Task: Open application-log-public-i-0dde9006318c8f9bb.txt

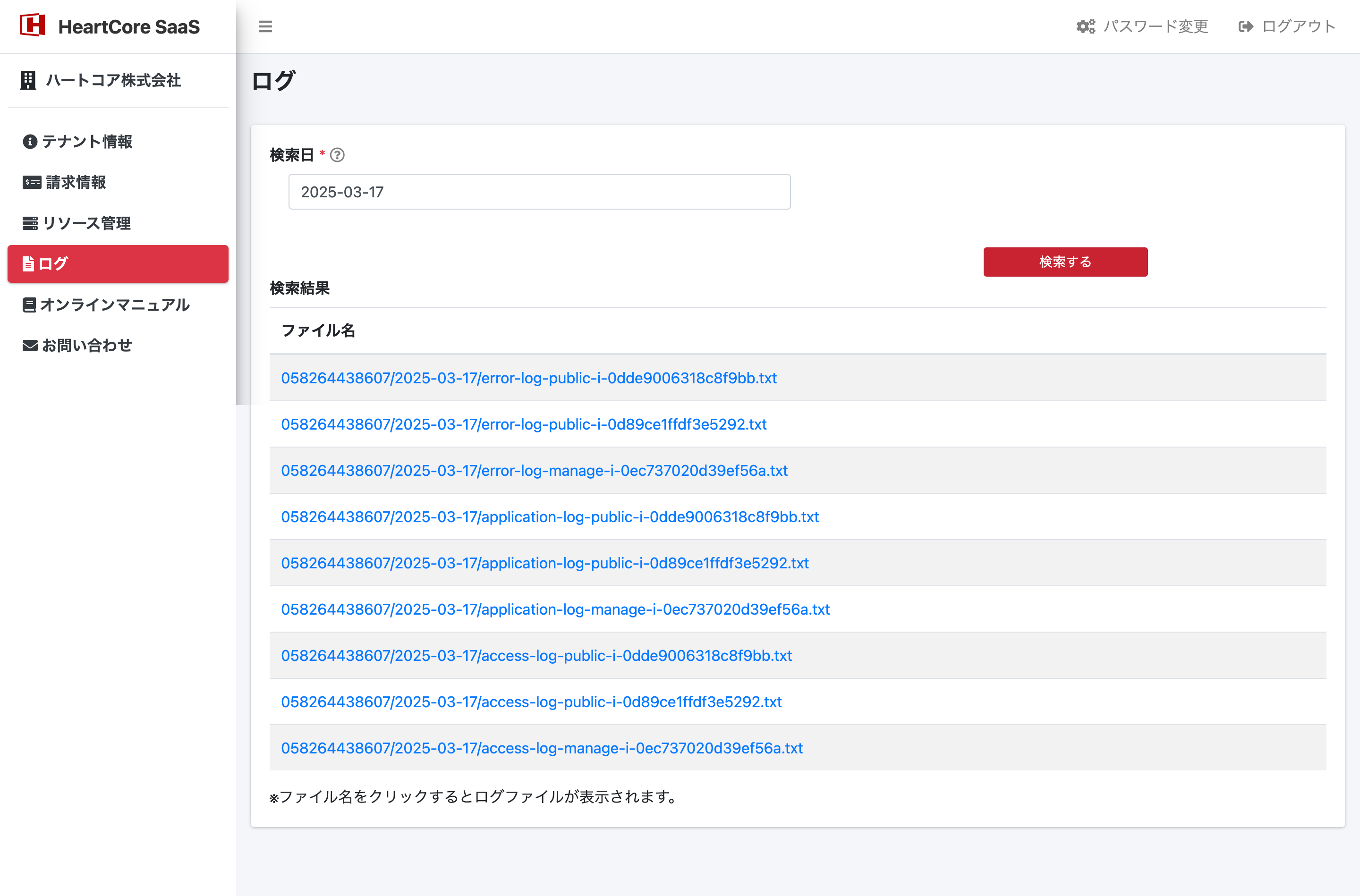Action: coord(550,516)
